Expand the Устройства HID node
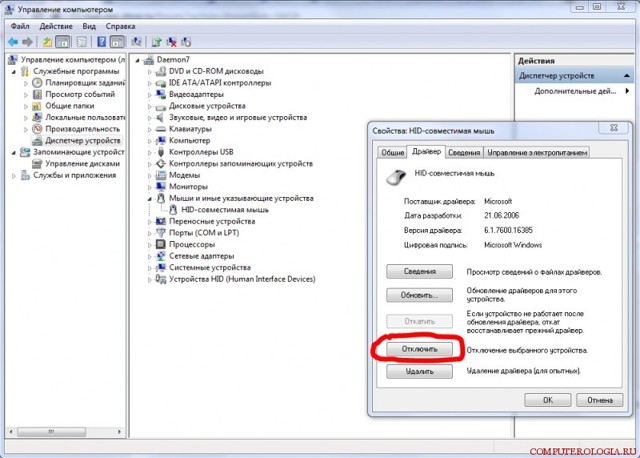The height and width of the screenshot is (458, 640). (x=149, y=280)
